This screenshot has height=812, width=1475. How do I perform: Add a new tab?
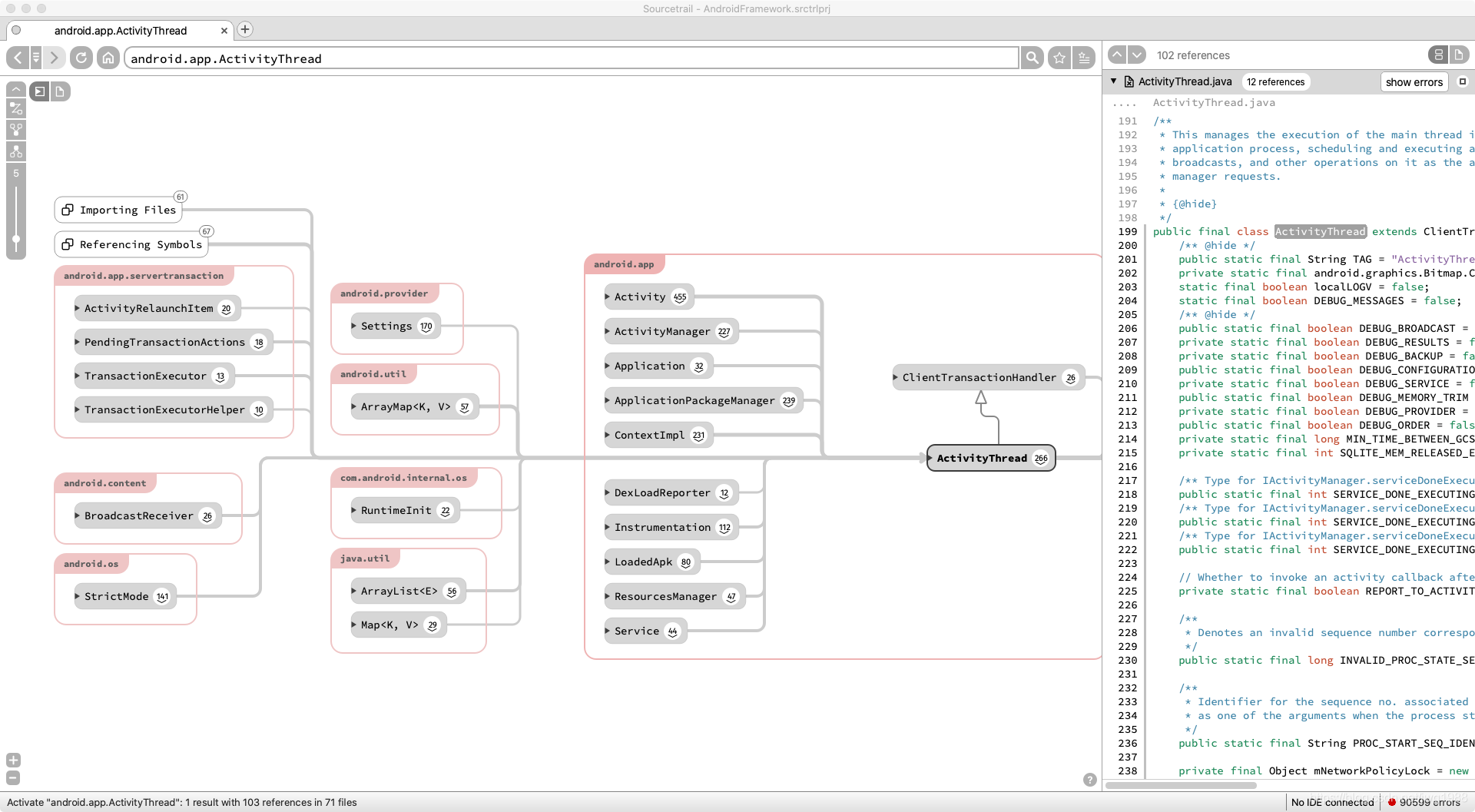245,29
